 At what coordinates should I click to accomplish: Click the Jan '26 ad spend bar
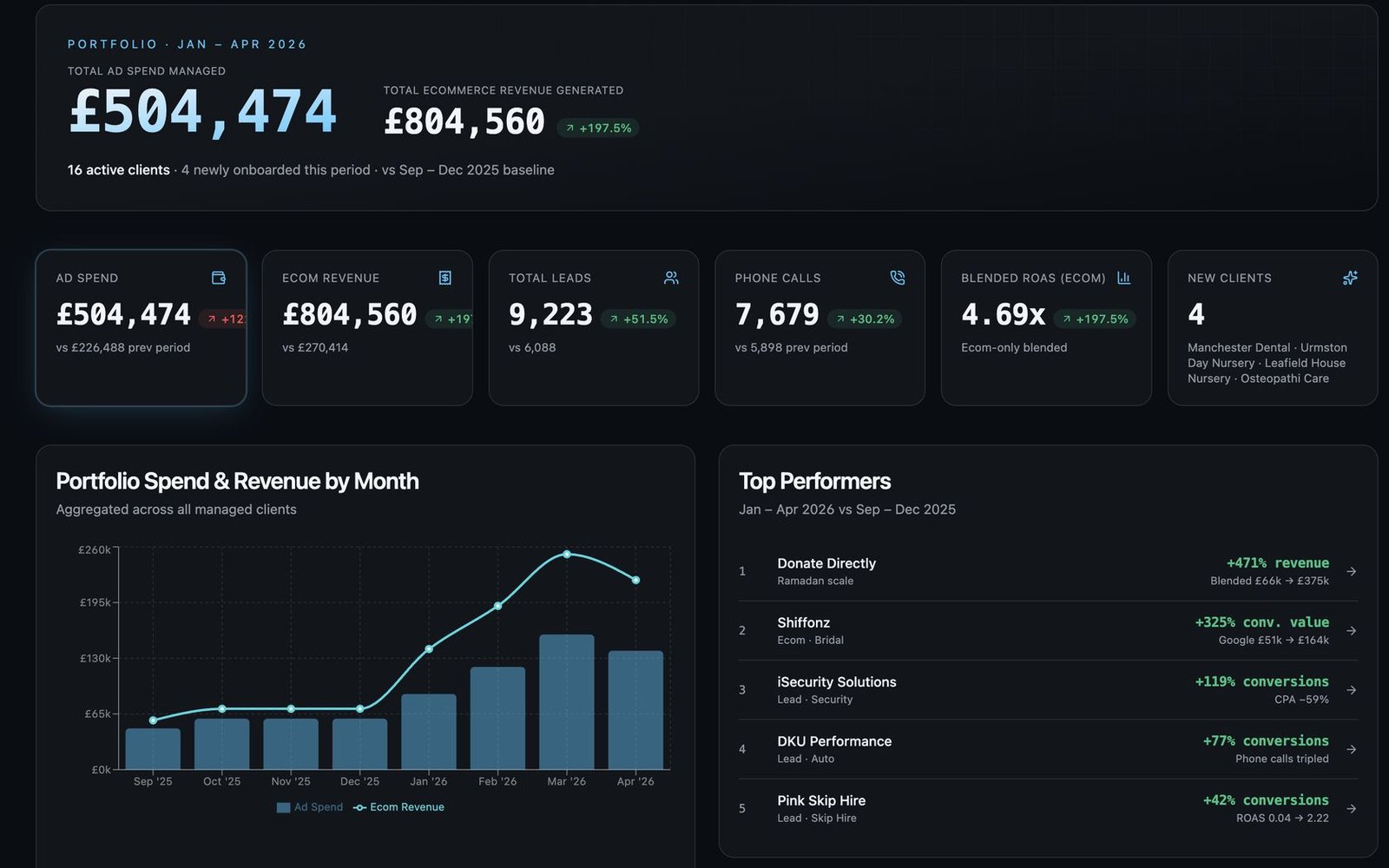tap(429, 731)
